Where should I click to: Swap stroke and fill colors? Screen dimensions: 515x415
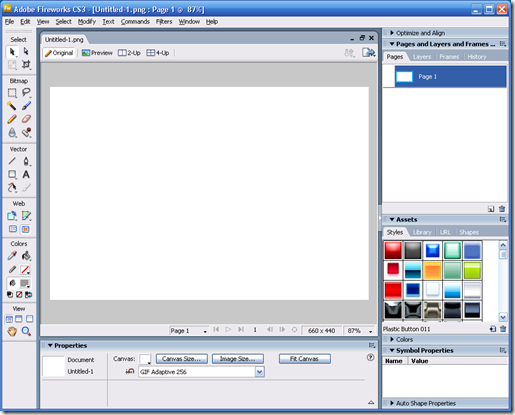pos(29,295)
